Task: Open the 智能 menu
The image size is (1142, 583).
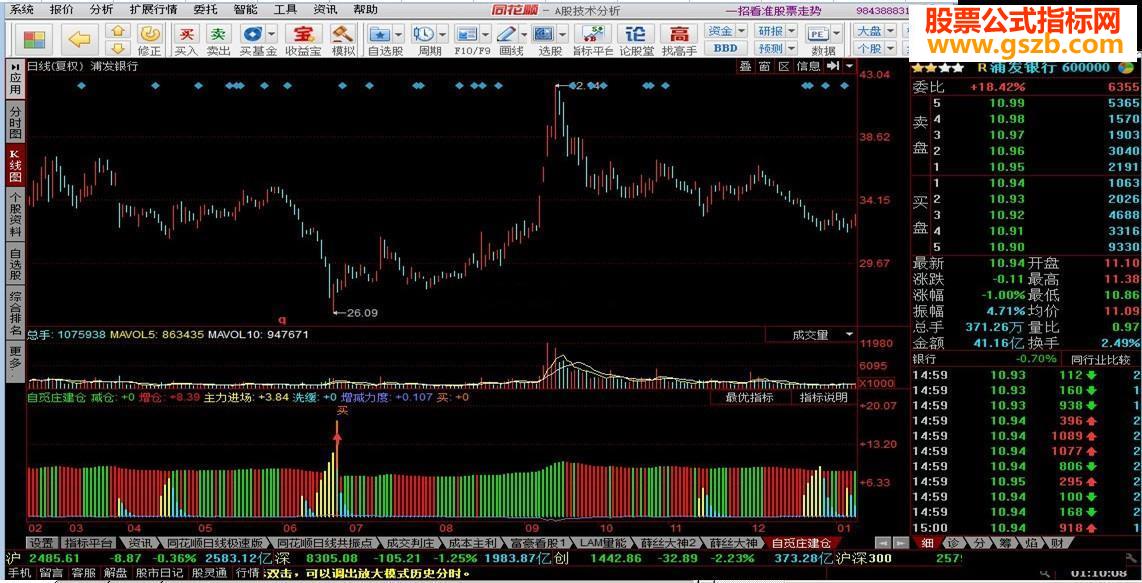Action: click(245, 9)
